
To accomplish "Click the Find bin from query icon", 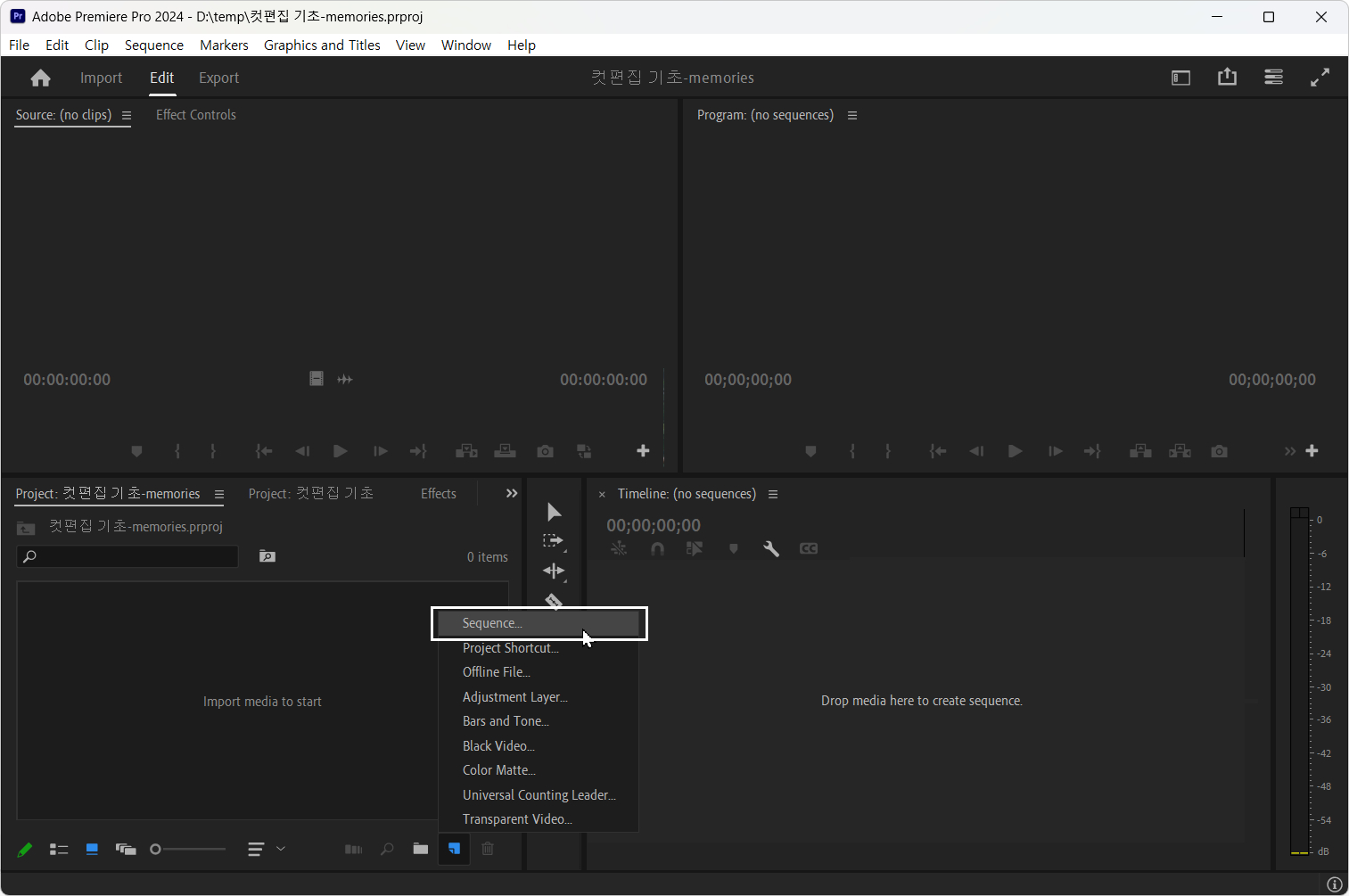I will coord(267,556).
